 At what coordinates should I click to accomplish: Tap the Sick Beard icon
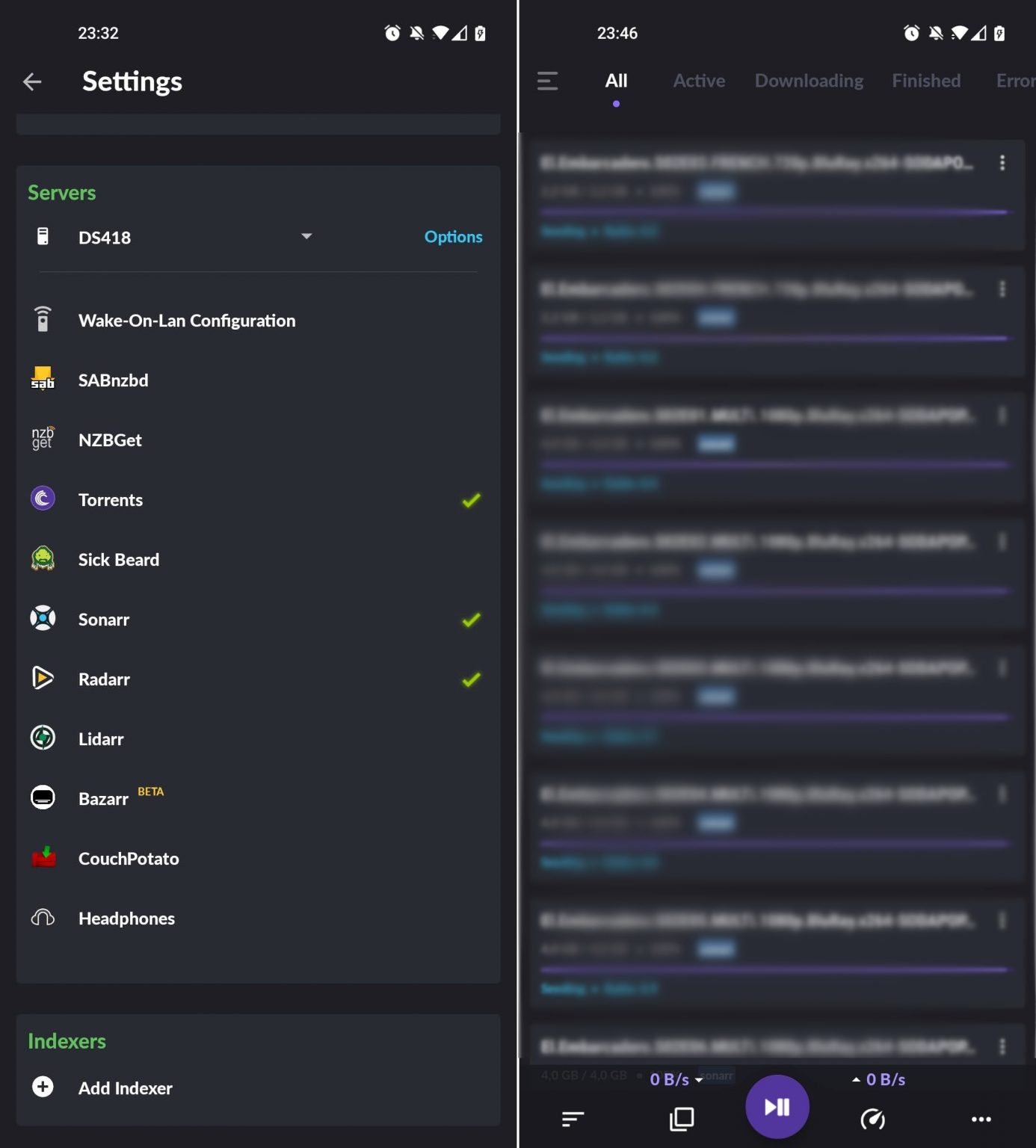(43, 558)
